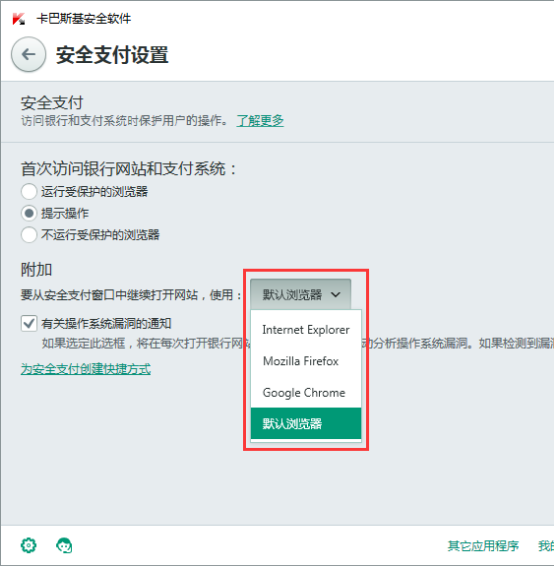
Task: Select 不运行受保护的浏览器 radio option
Action: tap(29, 235)
